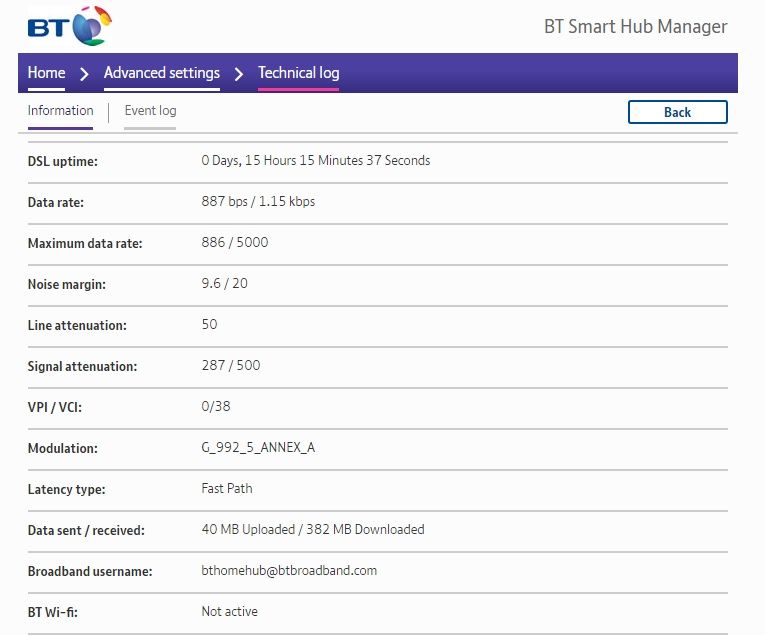Image resolution: width=765 pixels, height=635 pixels.
Task: Click the Latency type label
Action: [66, 489]
